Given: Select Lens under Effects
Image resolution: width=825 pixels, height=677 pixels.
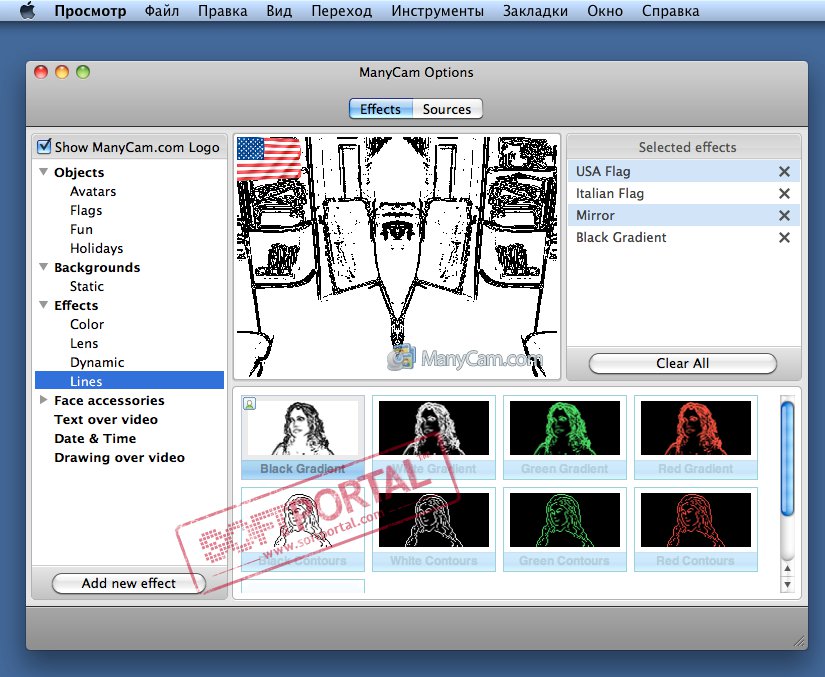Looking at the screenshot, I should tap(84, 343).
